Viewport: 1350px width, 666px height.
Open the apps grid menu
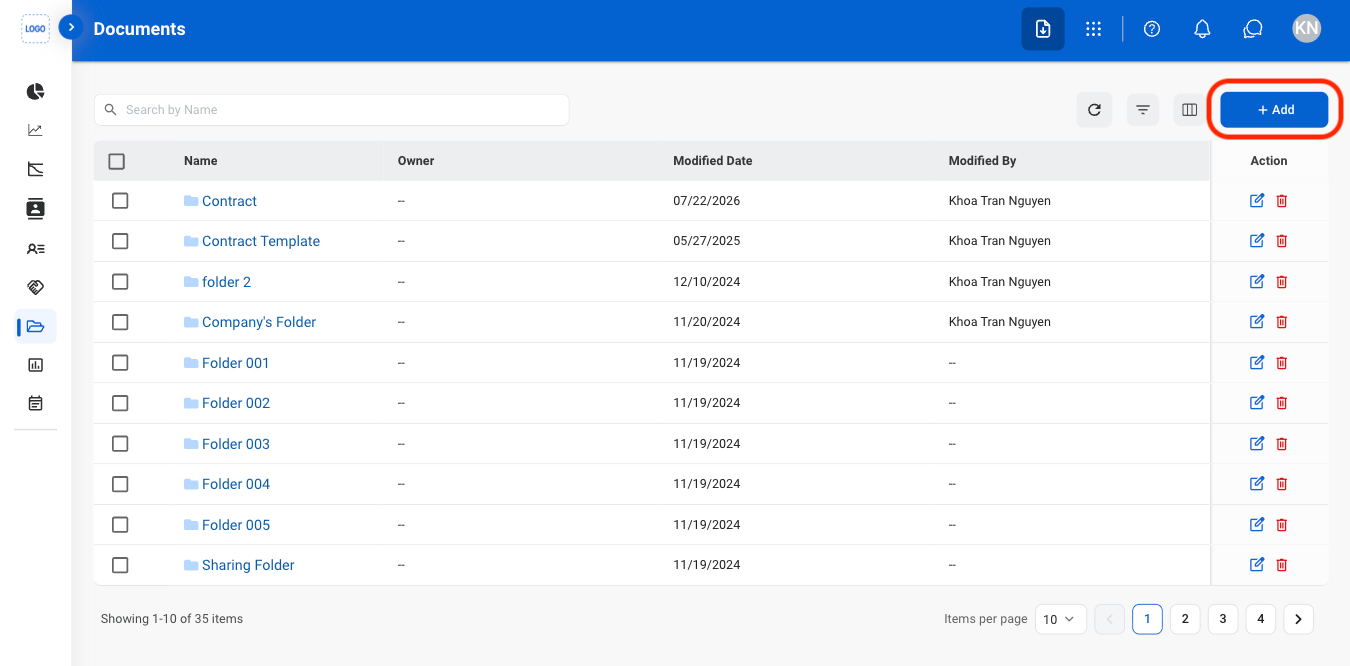pos(1093,29)
